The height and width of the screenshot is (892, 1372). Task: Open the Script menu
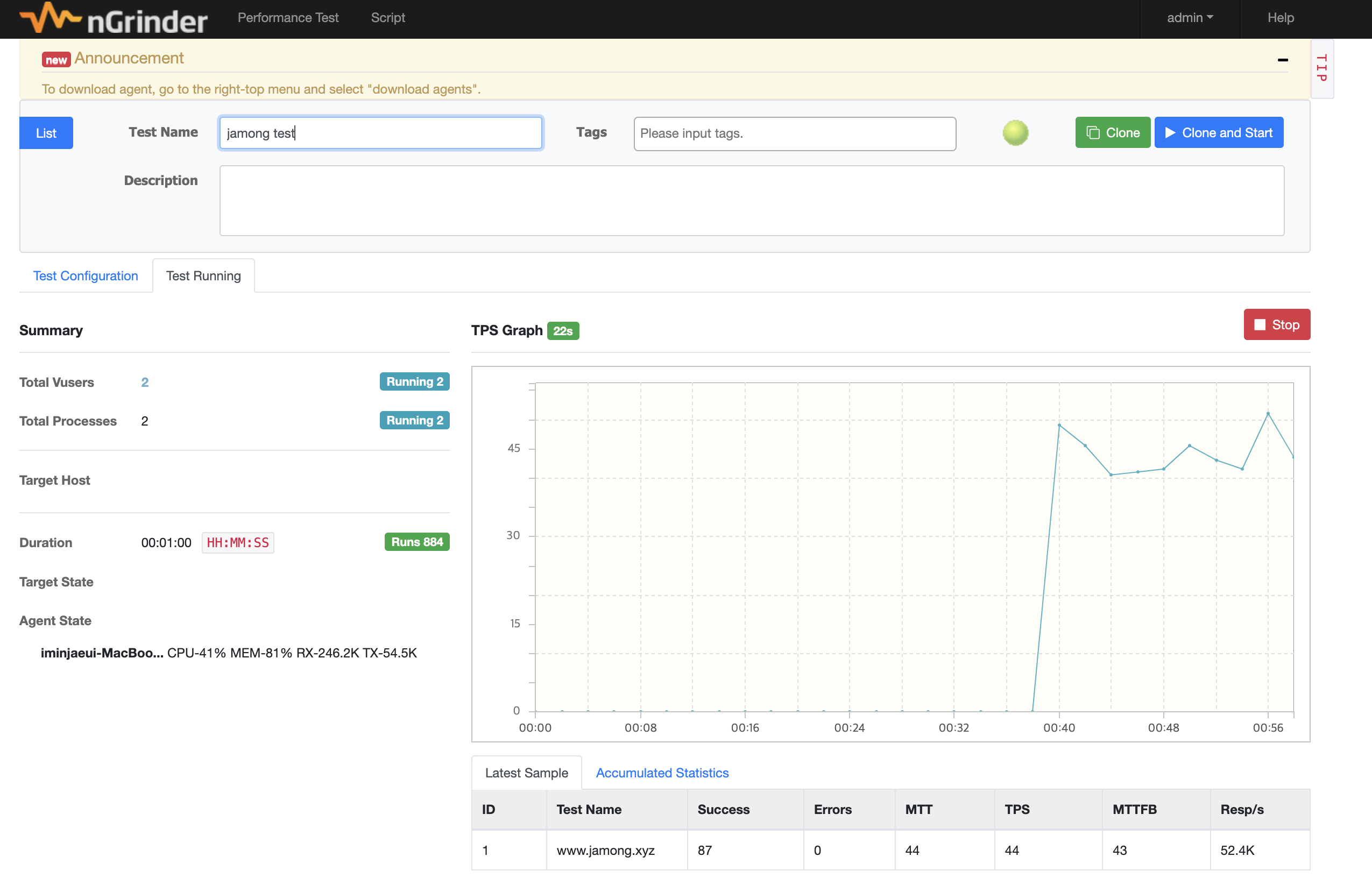coord(388,18)
